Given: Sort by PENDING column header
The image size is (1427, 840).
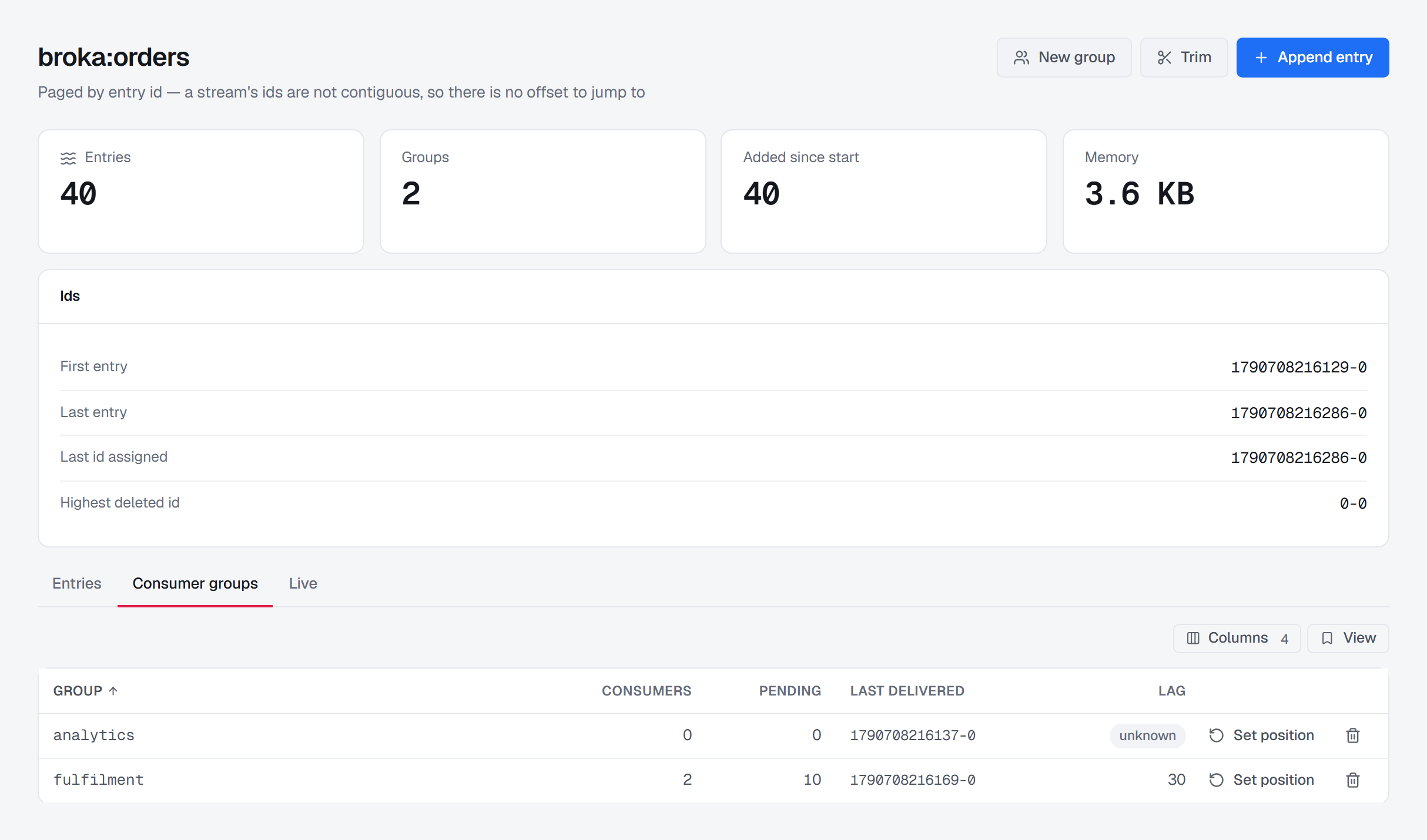Looking at the screenshot, I should 790,691.
